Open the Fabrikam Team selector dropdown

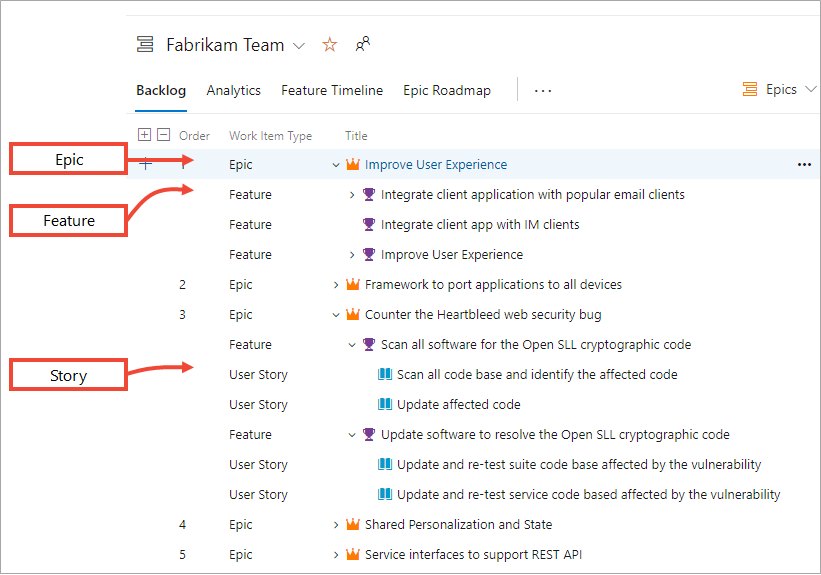coord(299,46)
